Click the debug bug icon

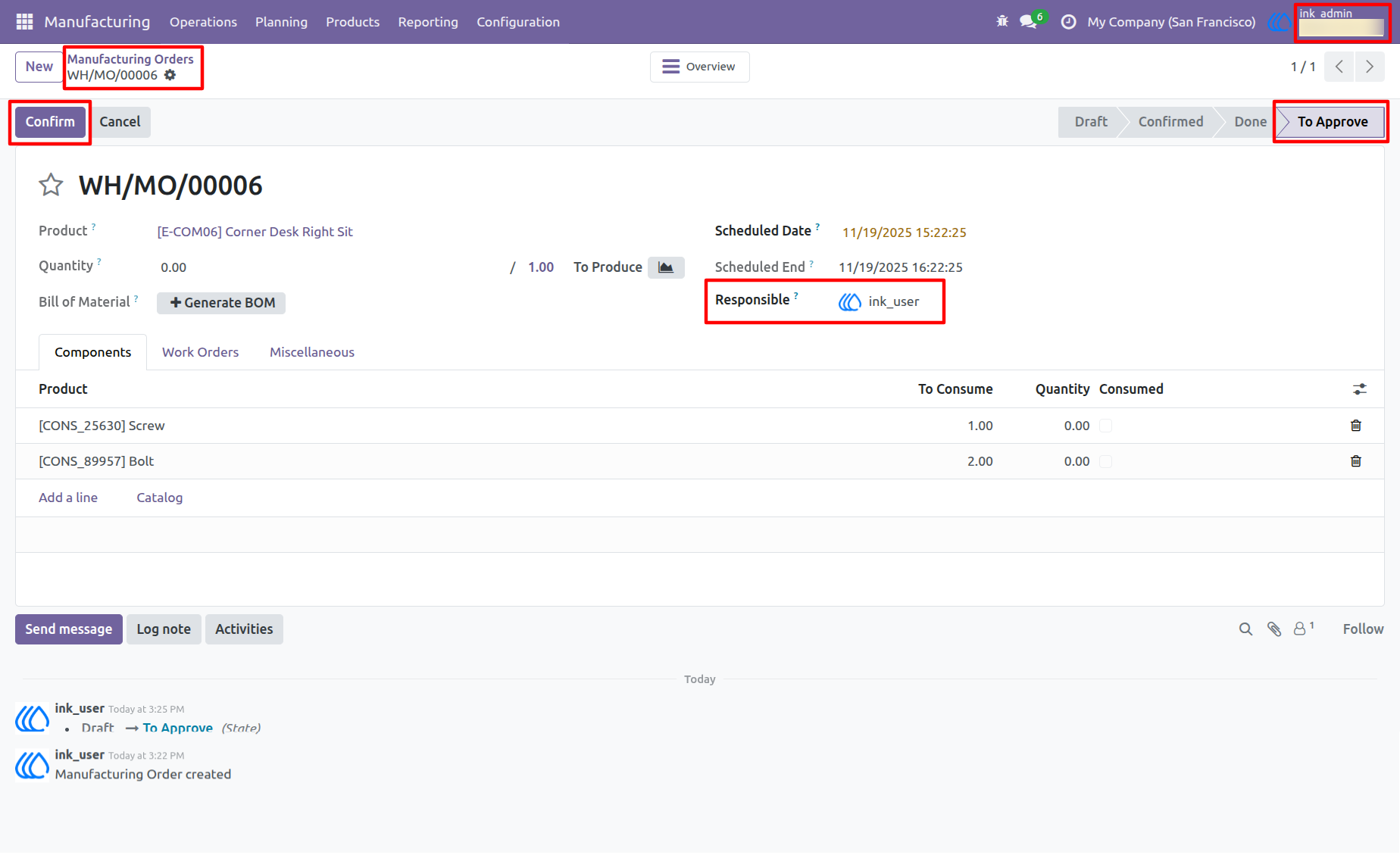[x=1002, y=22]
